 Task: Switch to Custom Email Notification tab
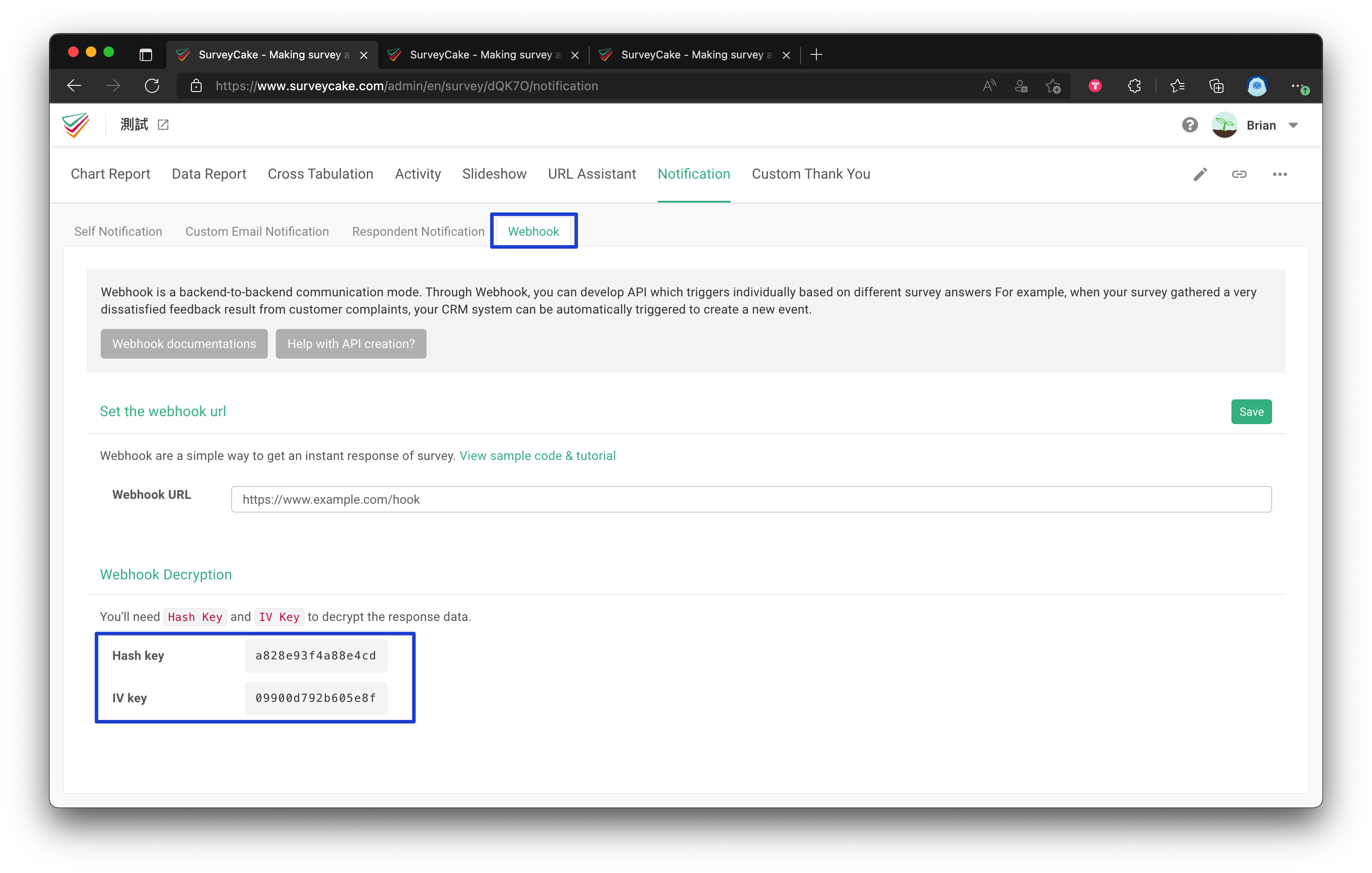tap(257, 231)
